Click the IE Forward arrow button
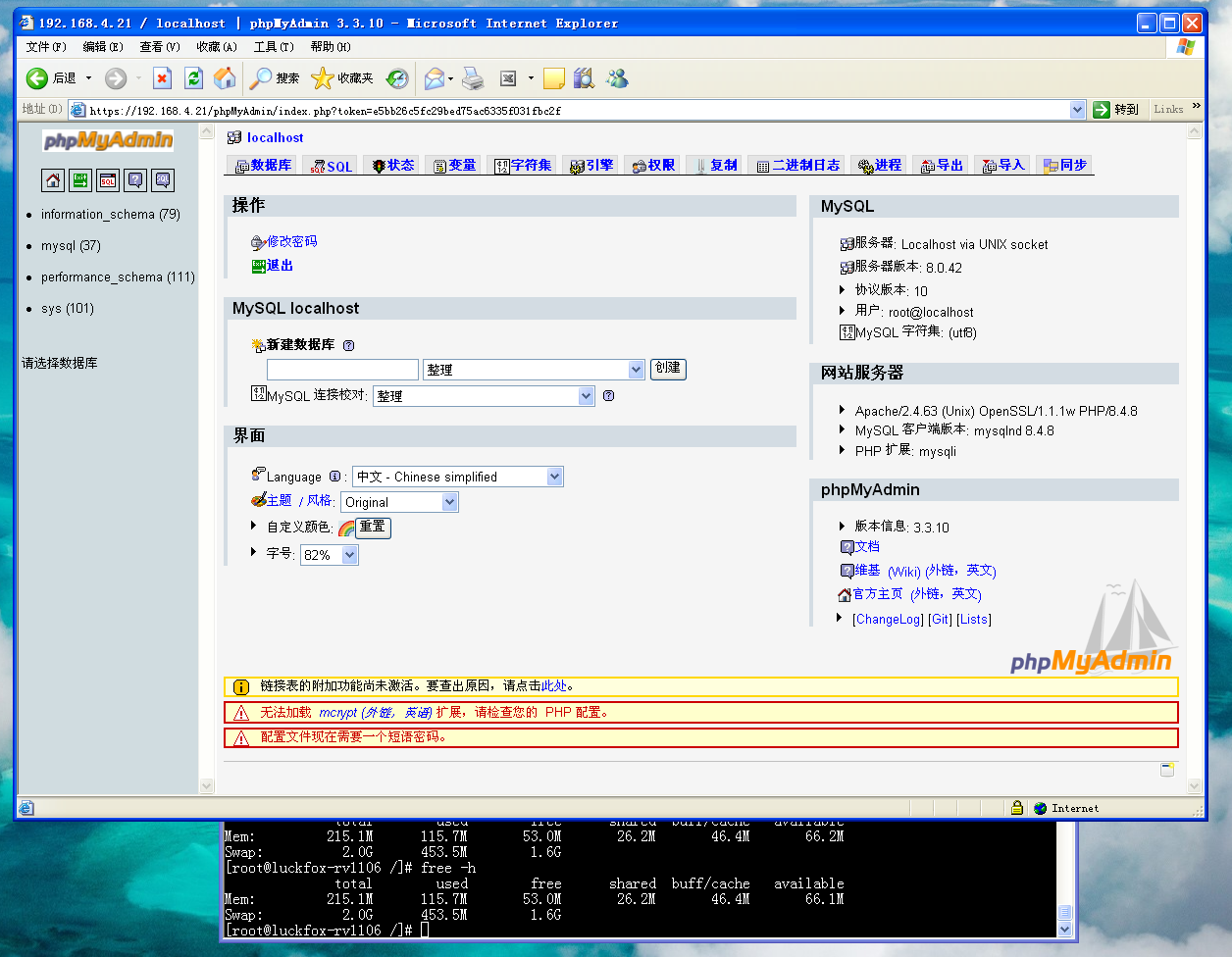Image resolution: width=1232 pixels, height=957 pixels. coord(116,78)
